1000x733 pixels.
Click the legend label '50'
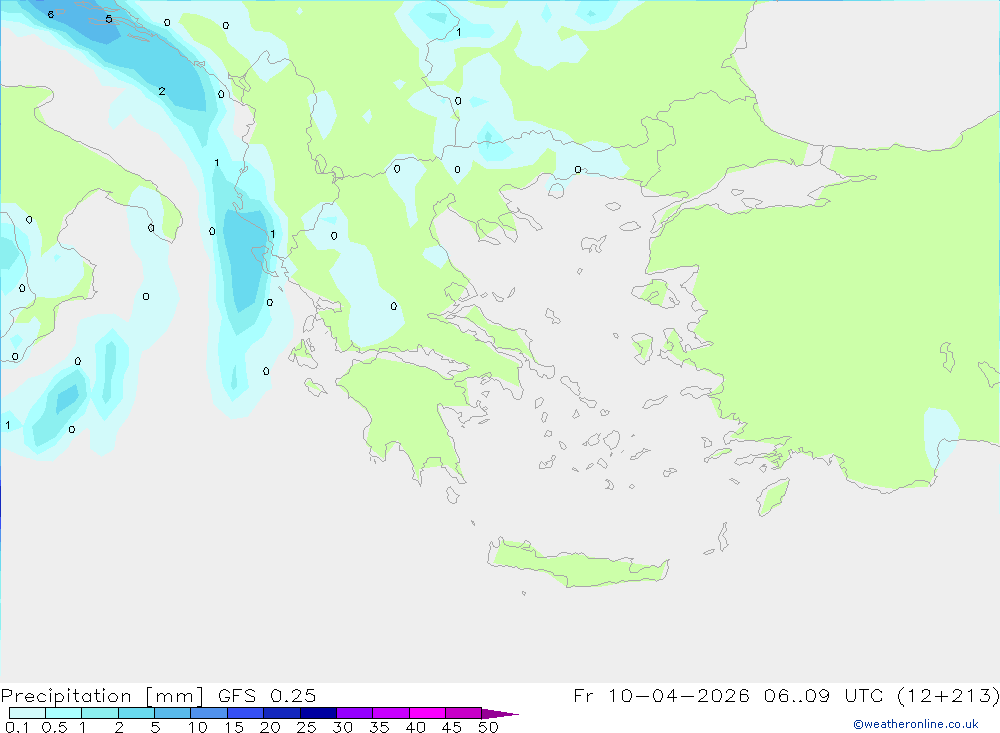(488, 727)
